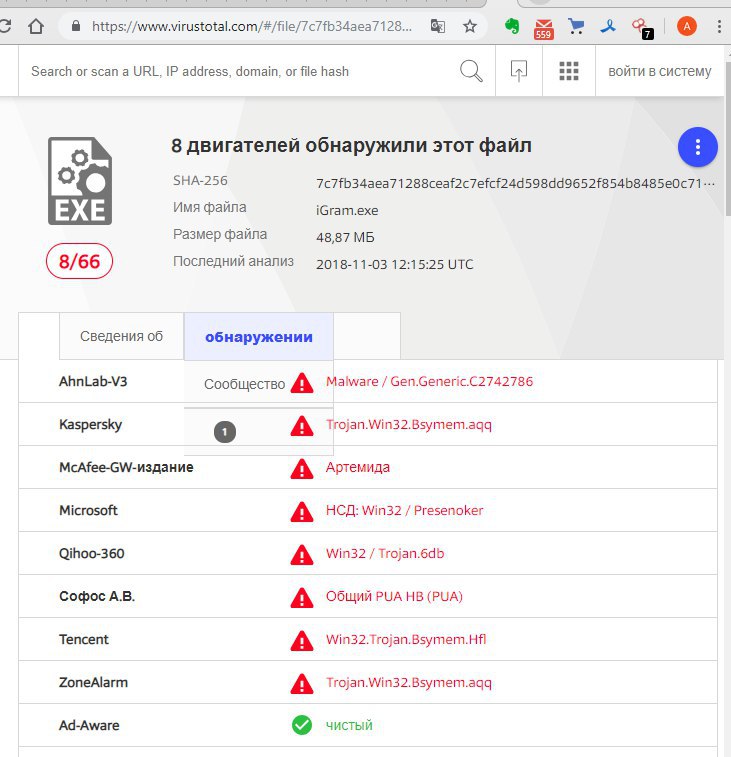The image size is (731, 757).
Task: Click the file name iGram.exe
Action: pyautogui.click(x=347, y=210)
